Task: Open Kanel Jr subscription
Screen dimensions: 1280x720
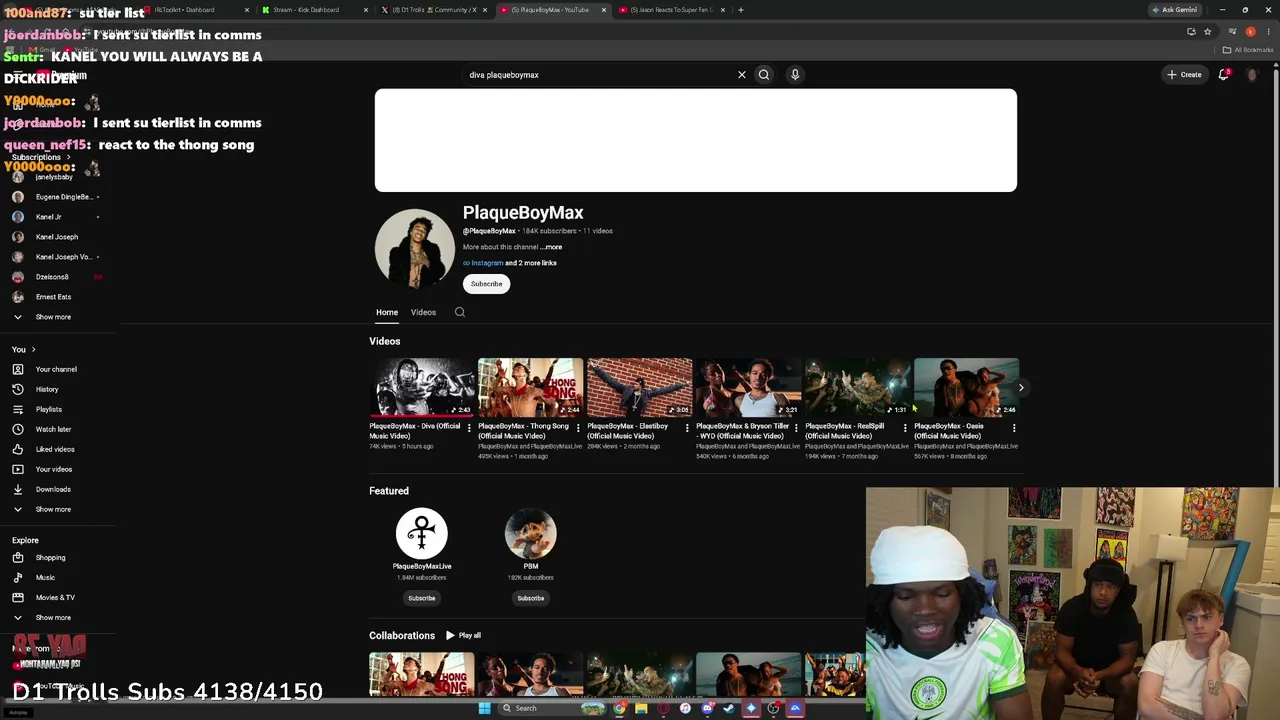Action: click(48, 217)
